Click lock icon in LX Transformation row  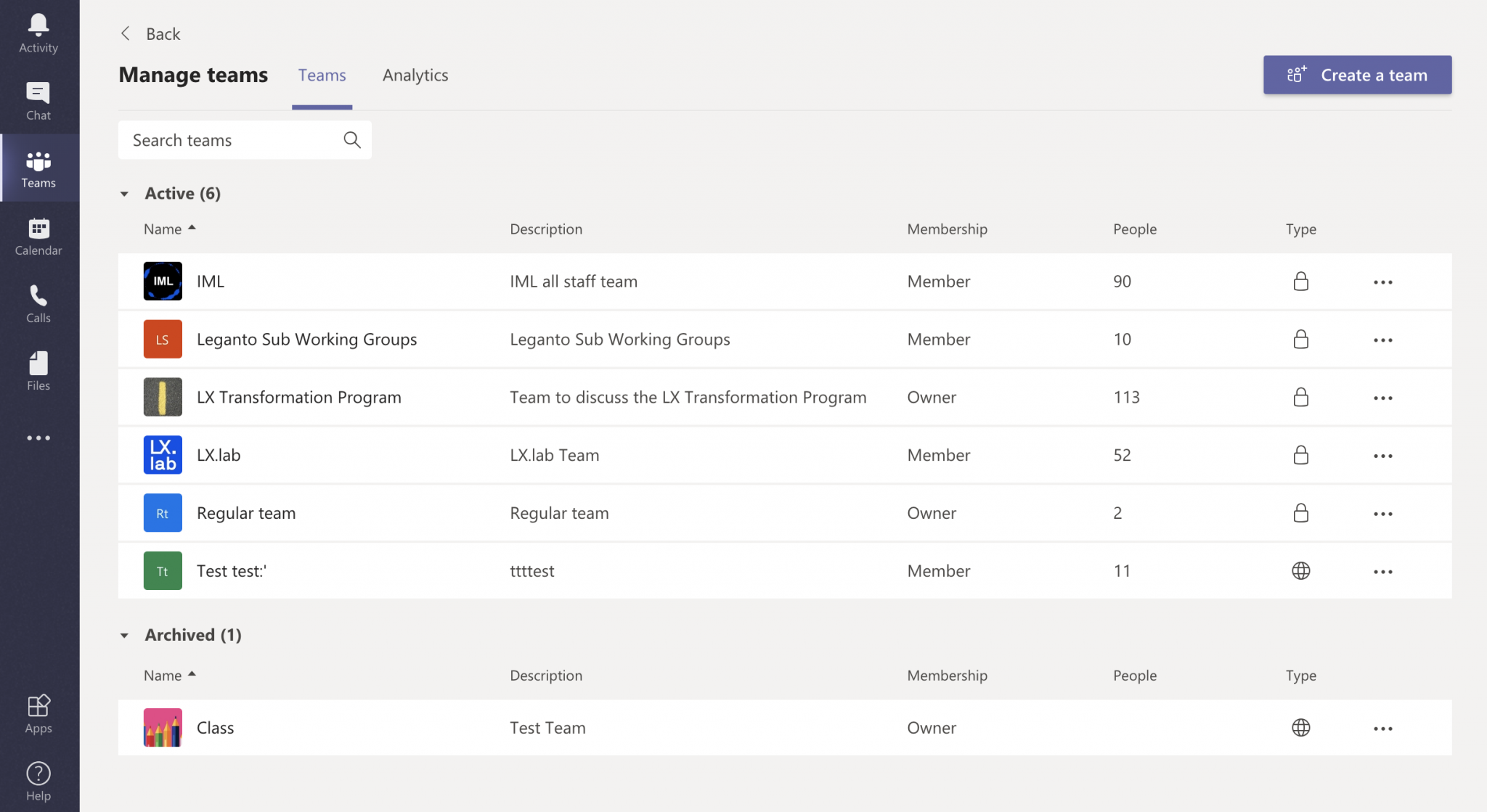tap(1301, 398)
